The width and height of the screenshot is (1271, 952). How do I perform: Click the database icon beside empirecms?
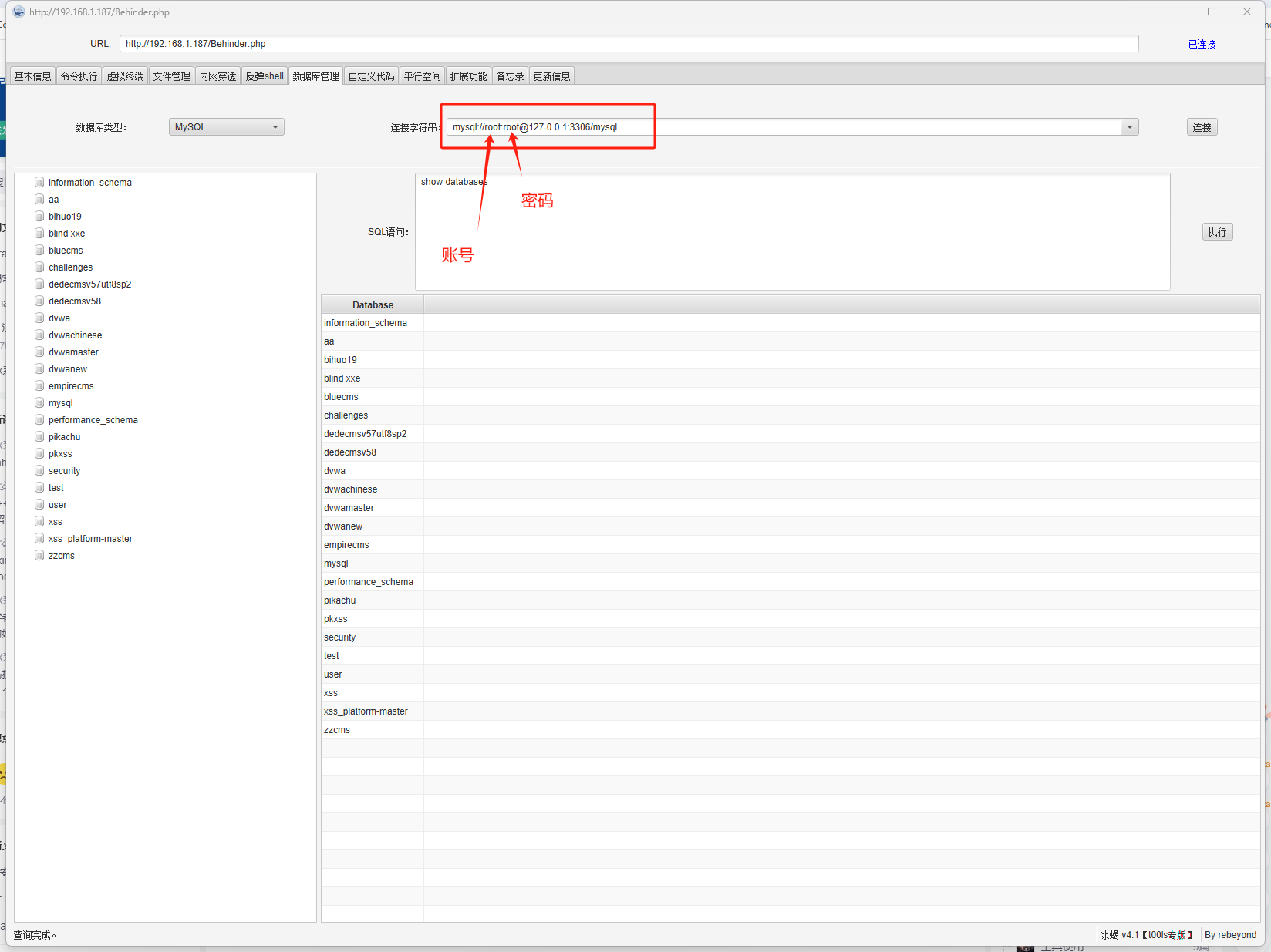point(39,386)
